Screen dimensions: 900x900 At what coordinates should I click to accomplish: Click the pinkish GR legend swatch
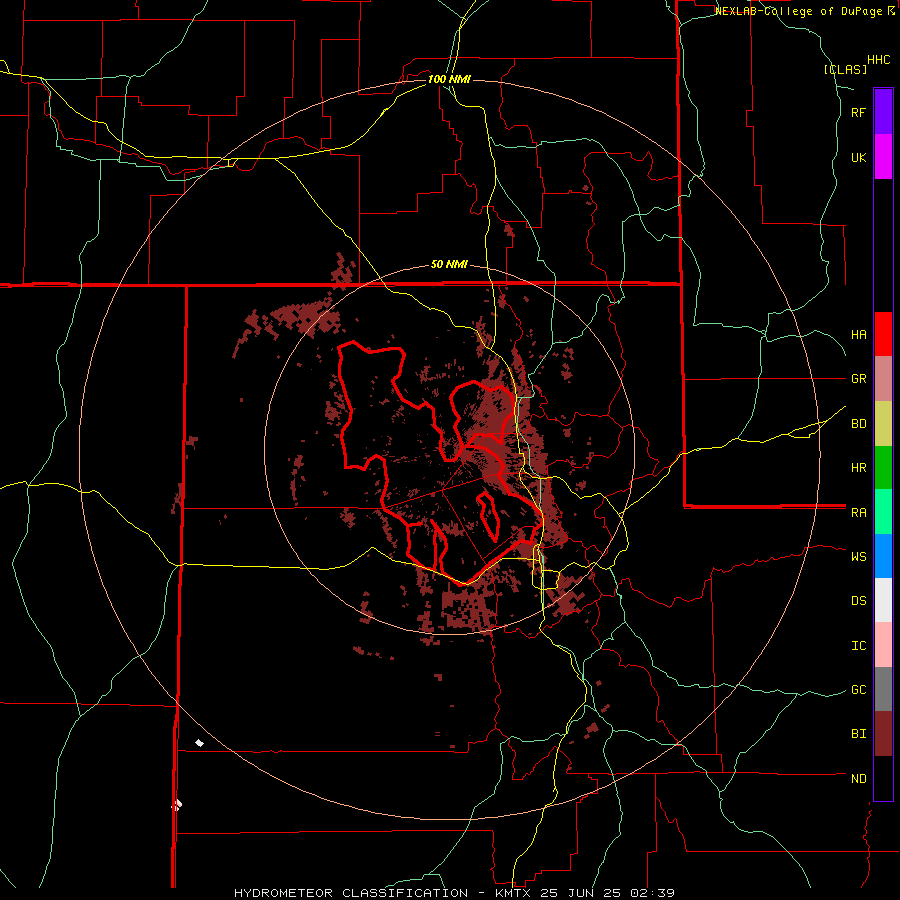click(x=883, y=379)
